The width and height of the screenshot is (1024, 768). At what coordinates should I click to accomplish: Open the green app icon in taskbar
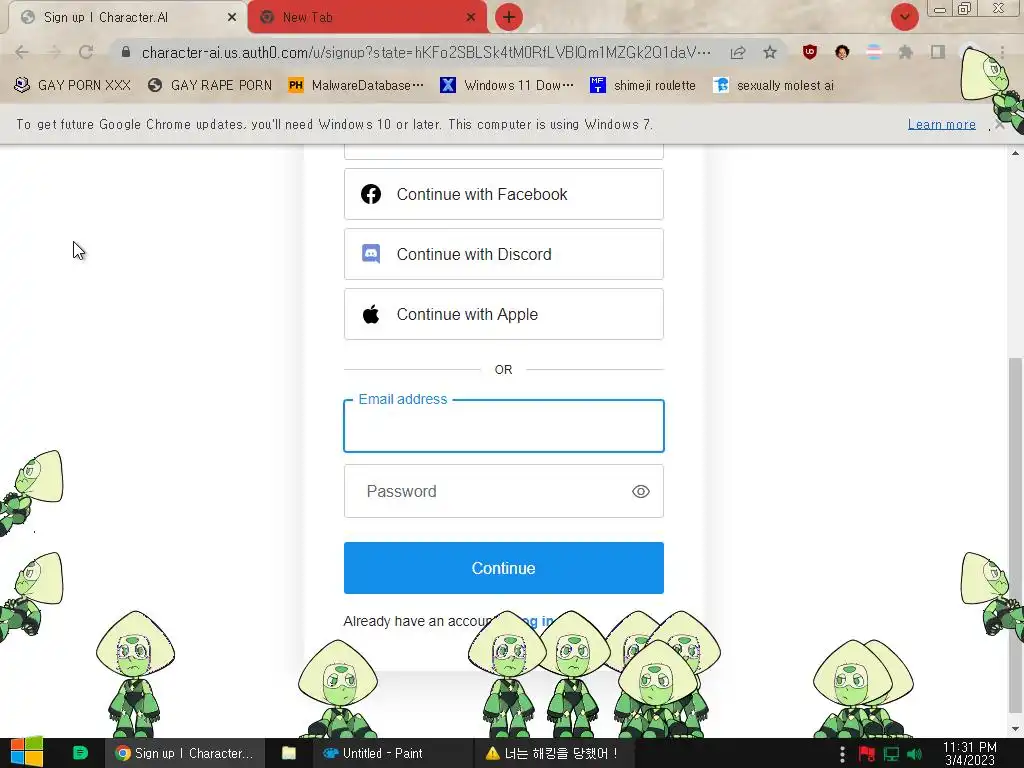click(x=80, y=753)
